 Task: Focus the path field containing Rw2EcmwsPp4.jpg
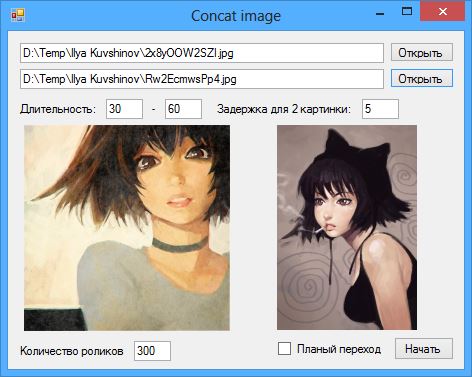click(202, 79)
